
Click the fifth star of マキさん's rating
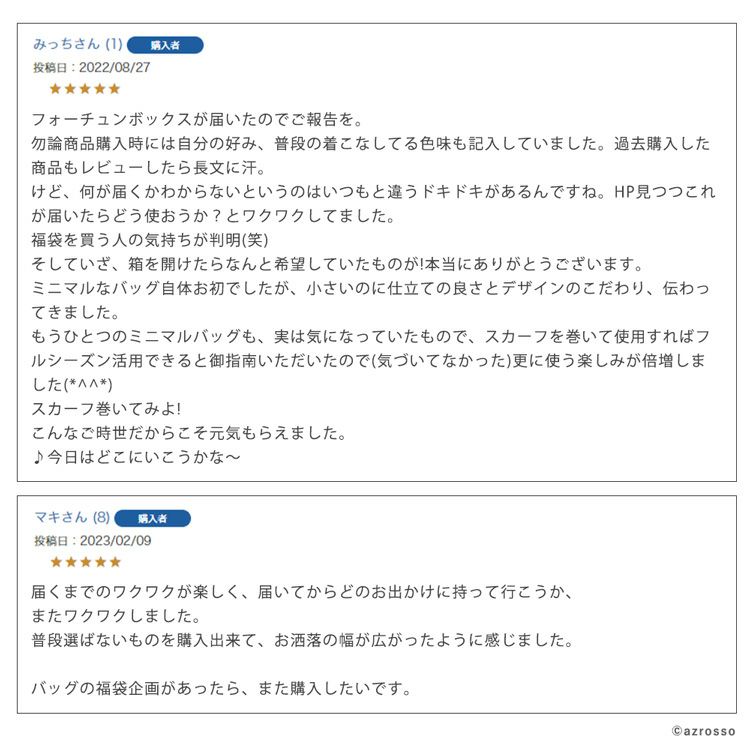(115, 562)
